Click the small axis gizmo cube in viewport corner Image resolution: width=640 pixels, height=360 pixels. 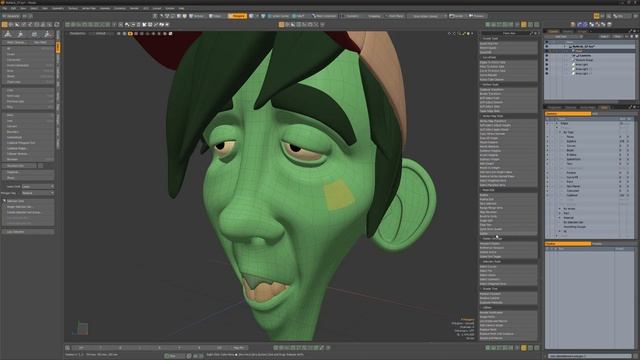coord(82,329)
